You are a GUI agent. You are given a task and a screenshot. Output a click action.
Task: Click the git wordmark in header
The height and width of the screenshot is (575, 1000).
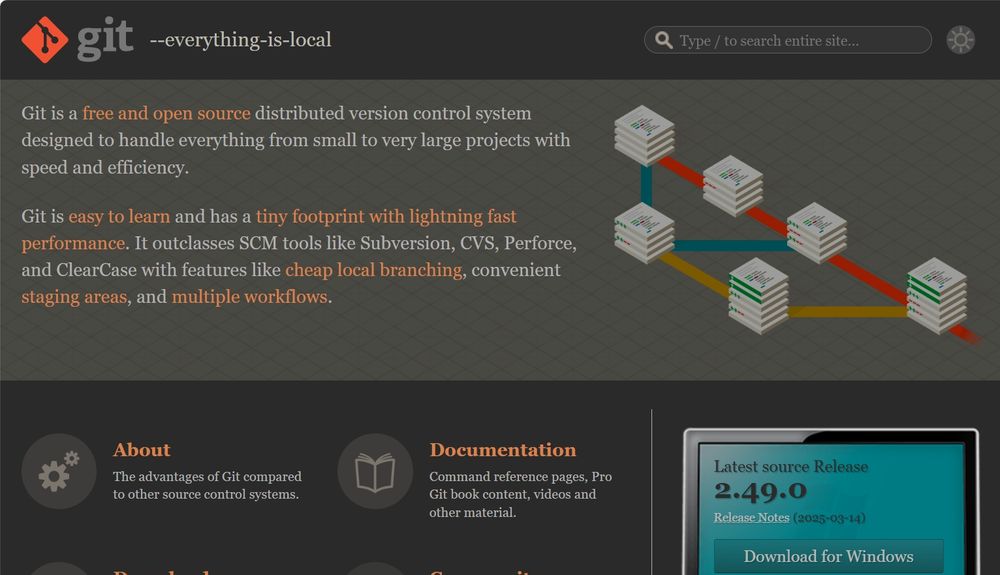(x=105, y=40)
